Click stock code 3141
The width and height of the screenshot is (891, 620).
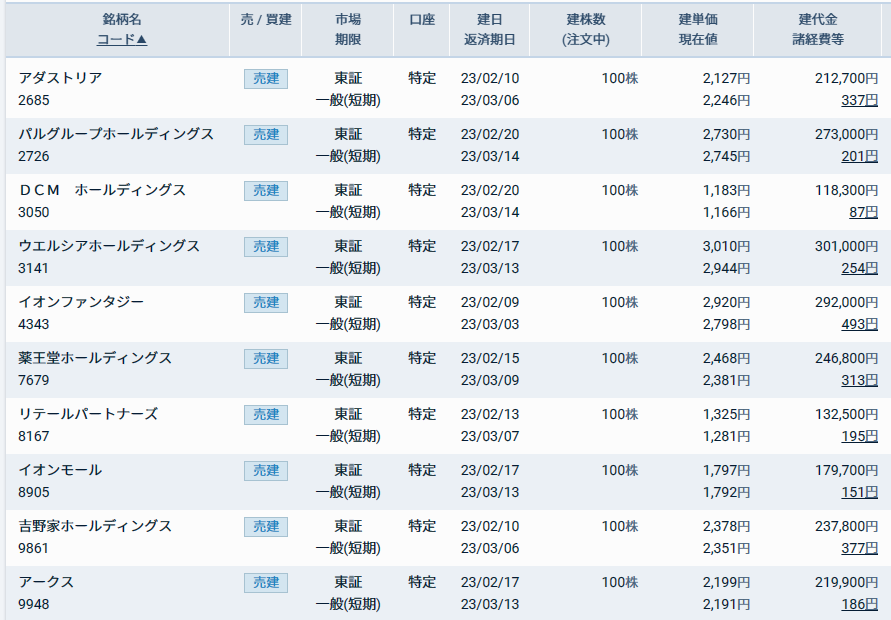tap(34, 268)
